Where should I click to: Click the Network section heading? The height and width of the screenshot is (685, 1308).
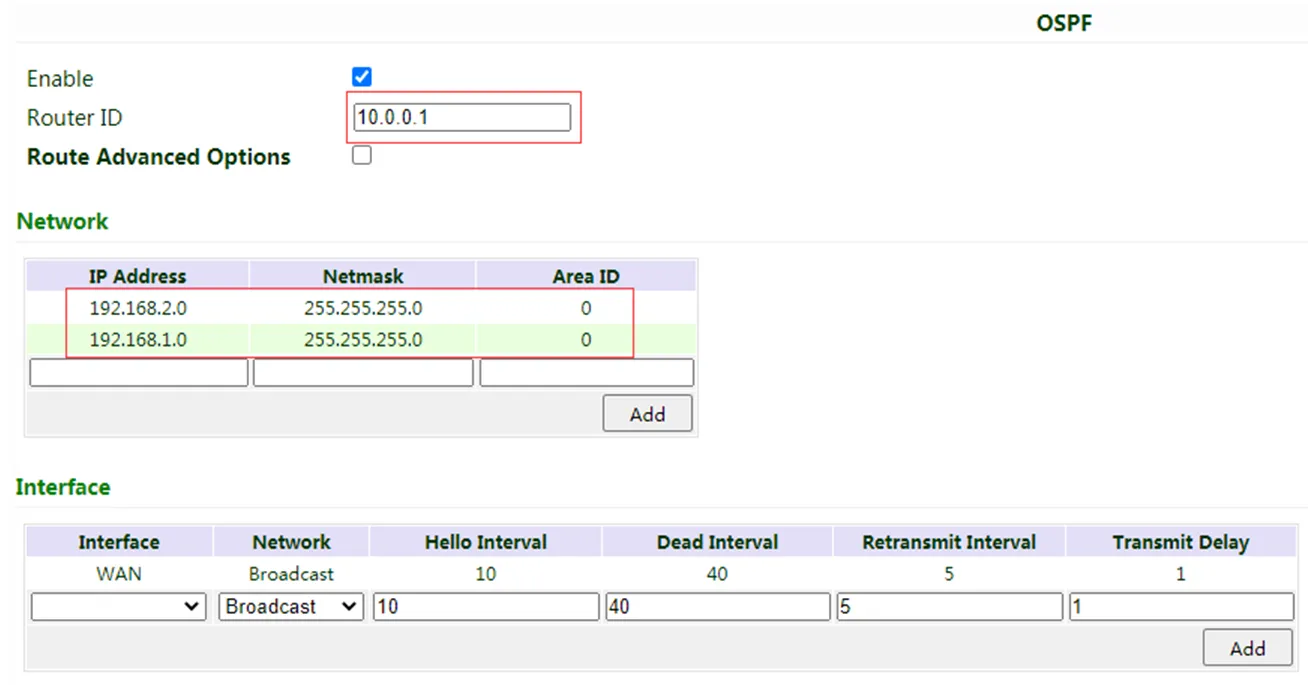click(62, 221)
